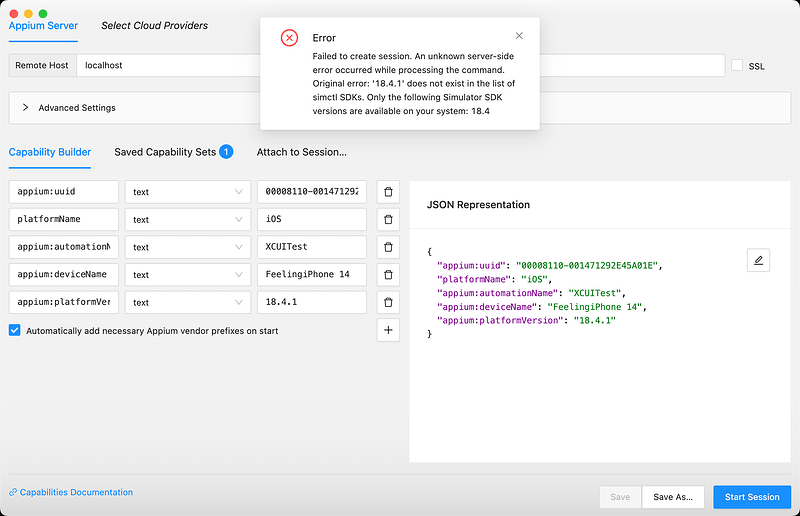Edit raw JSON with pencil icon
The width and height of the screenshot is (800, 516).
[758, 260]
